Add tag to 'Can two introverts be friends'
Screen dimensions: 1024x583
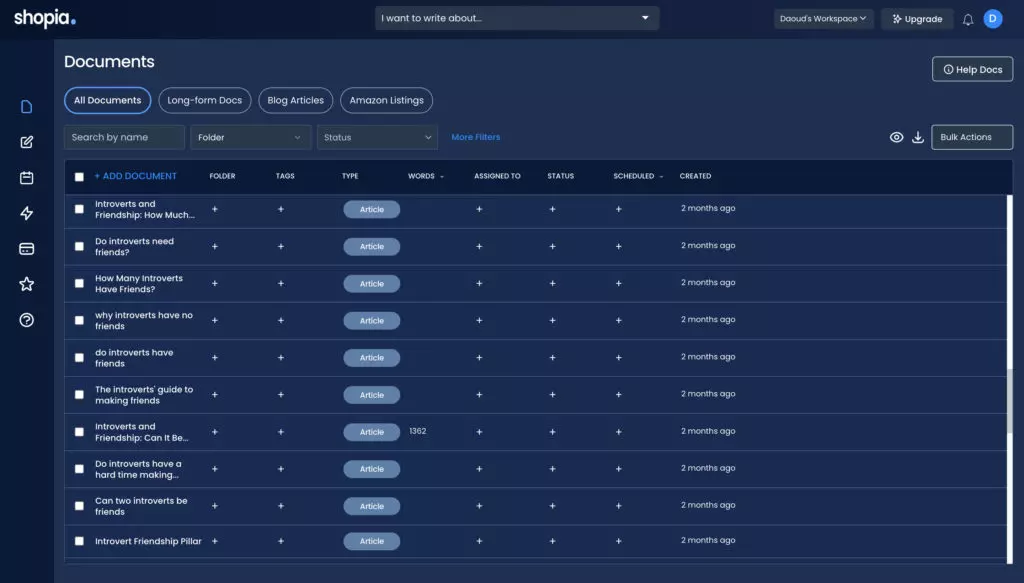(281, 506)
